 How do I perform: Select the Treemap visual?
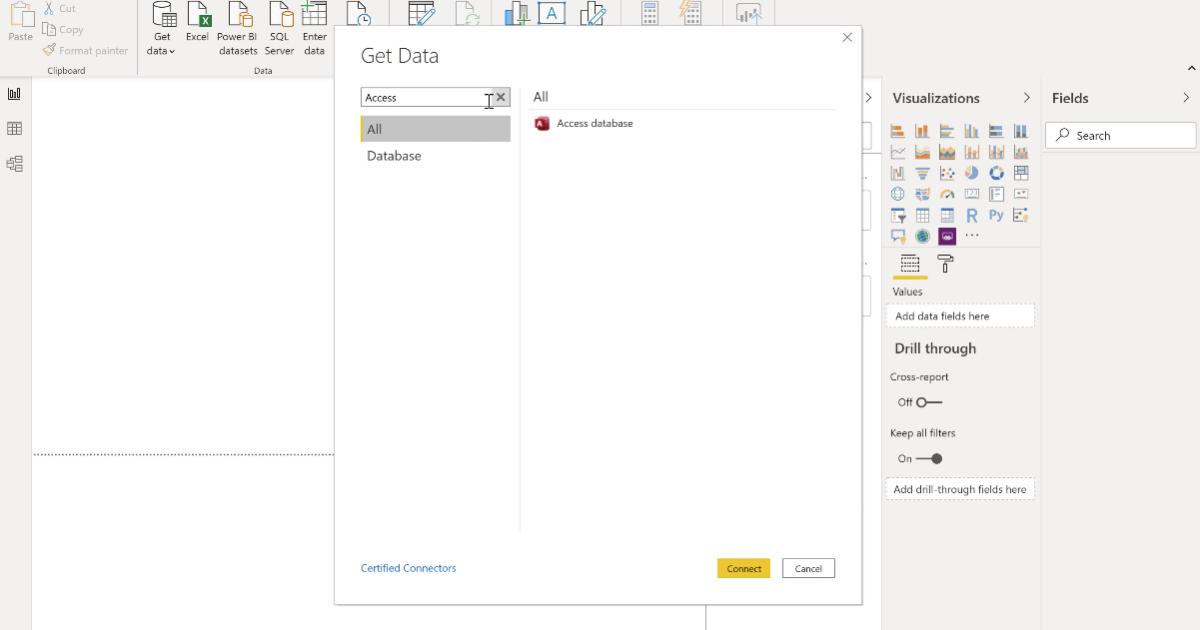pyautogui.click(x=1020, y=173)
